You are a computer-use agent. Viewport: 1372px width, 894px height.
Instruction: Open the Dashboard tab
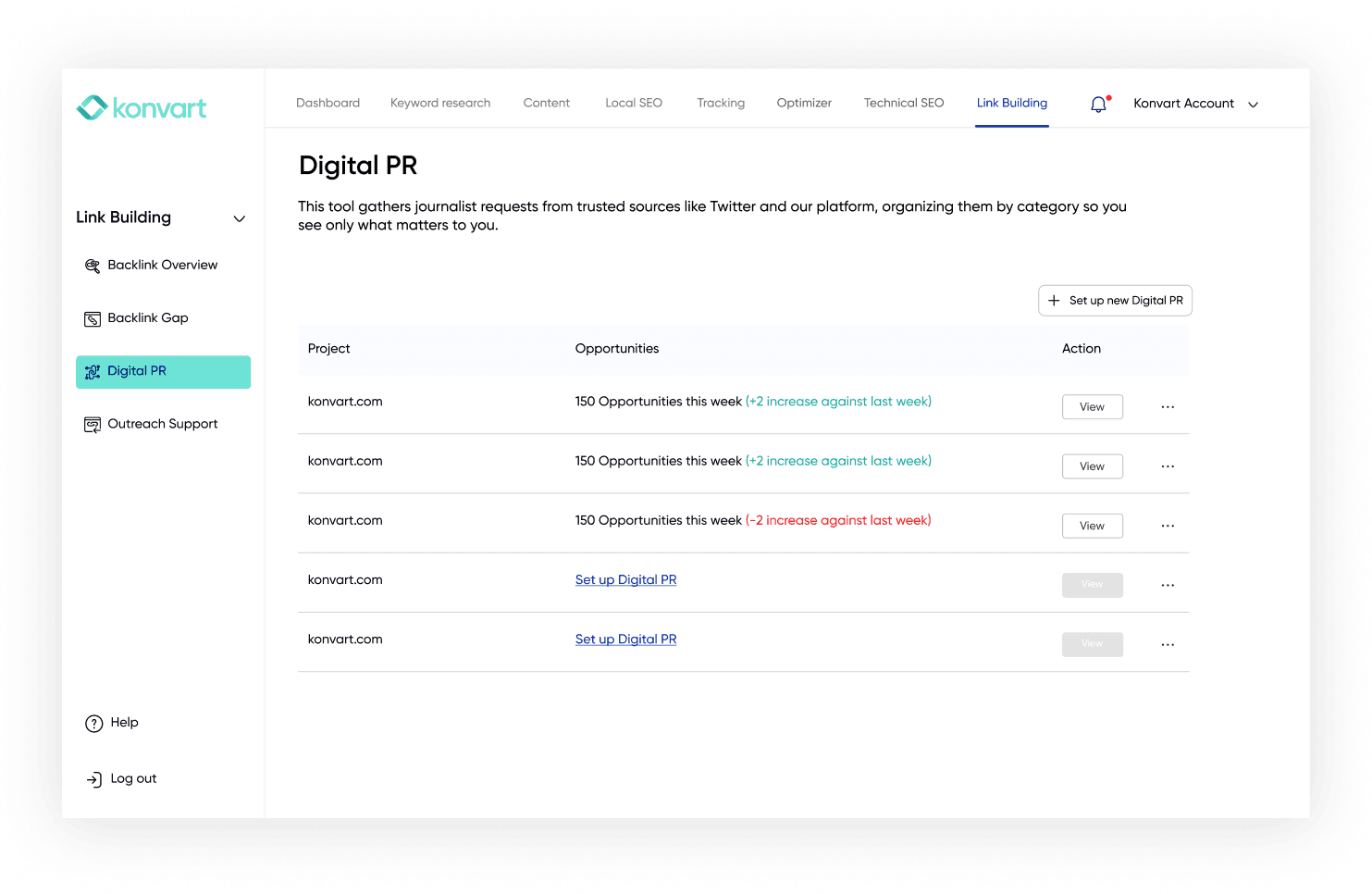point(328,103)
